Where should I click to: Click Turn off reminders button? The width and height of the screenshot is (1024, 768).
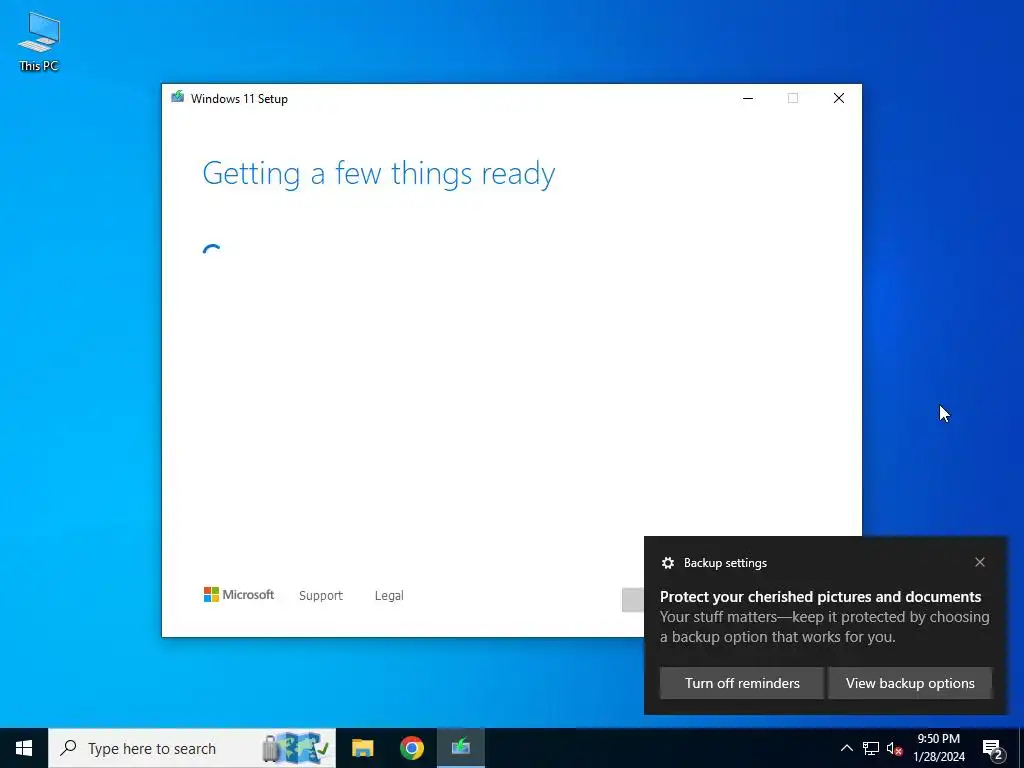point(742,683)
